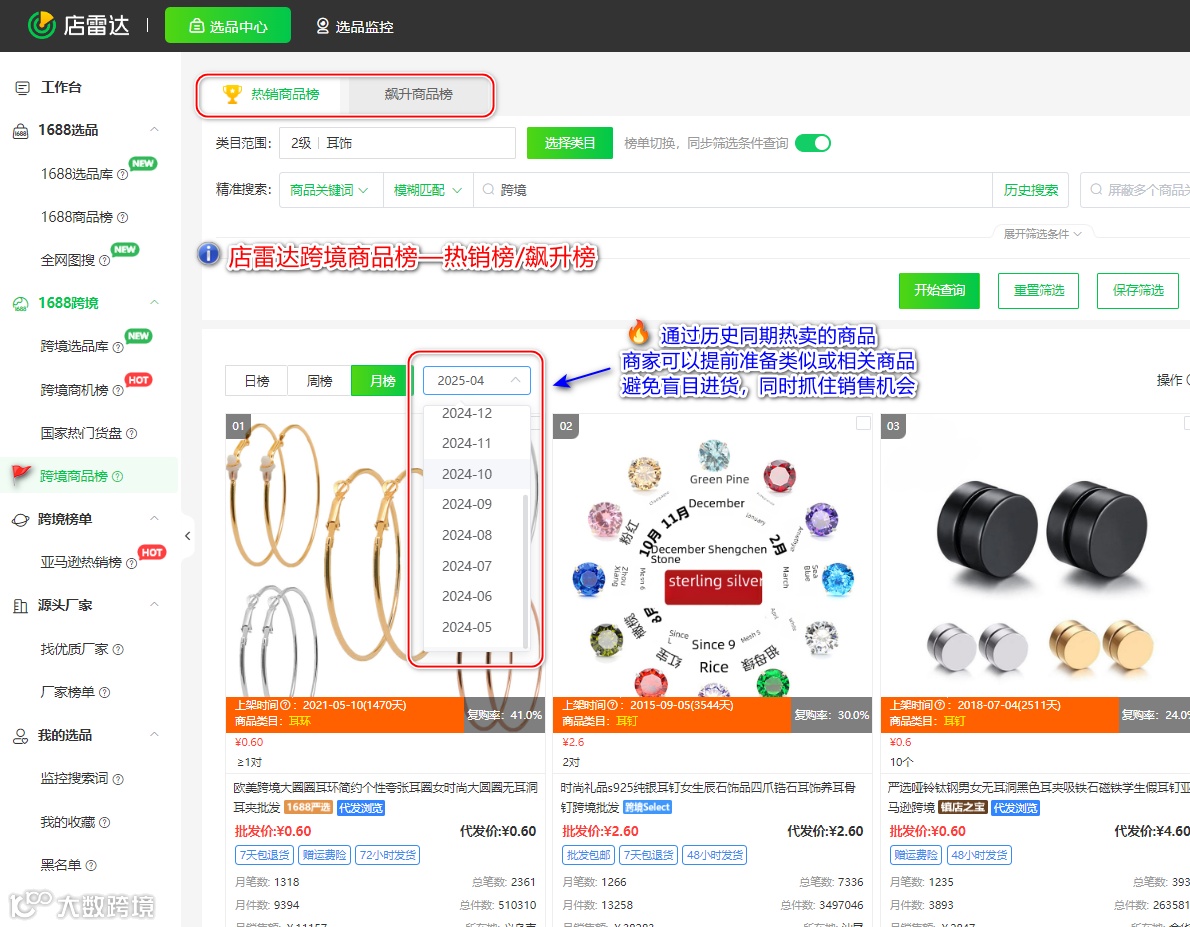Click the 工作台 sidebar icon
This screenshot has height=927, width=1190.
(x=22, y=88)
